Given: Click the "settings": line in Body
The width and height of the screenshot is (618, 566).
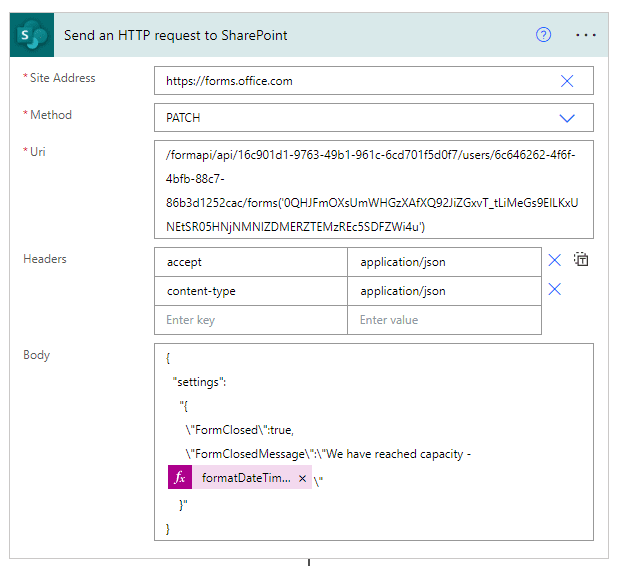Looking at the screenshot, I should coord(199,382).
